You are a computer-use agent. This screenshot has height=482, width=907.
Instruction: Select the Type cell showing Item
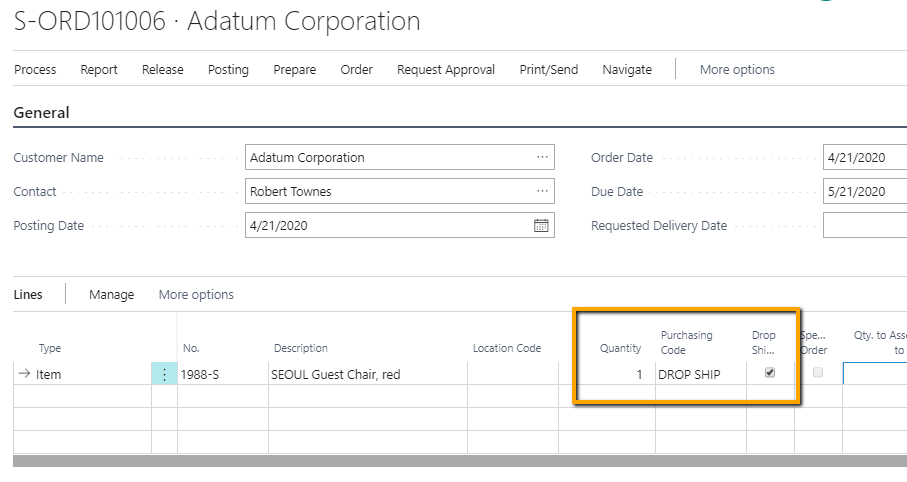pyautogui.click(x=82, y=374)
